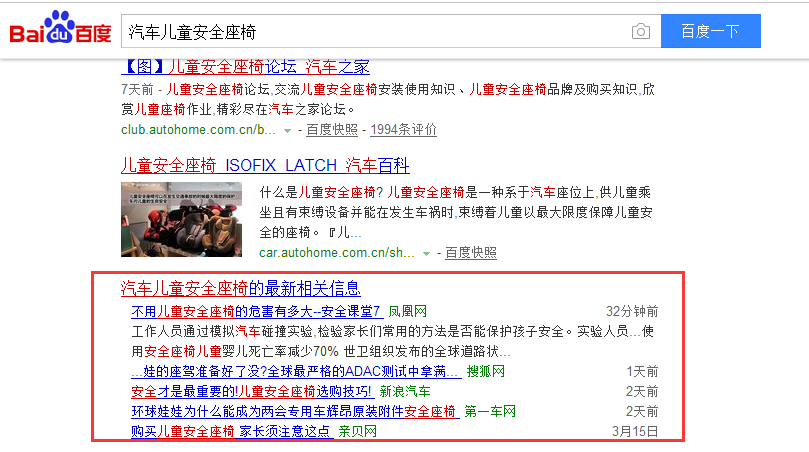The width and height of the screenshot is (809, 452).
Task: Open the ADAC测试 news article link
Action: pyautogui.click(x=295, y=371)
